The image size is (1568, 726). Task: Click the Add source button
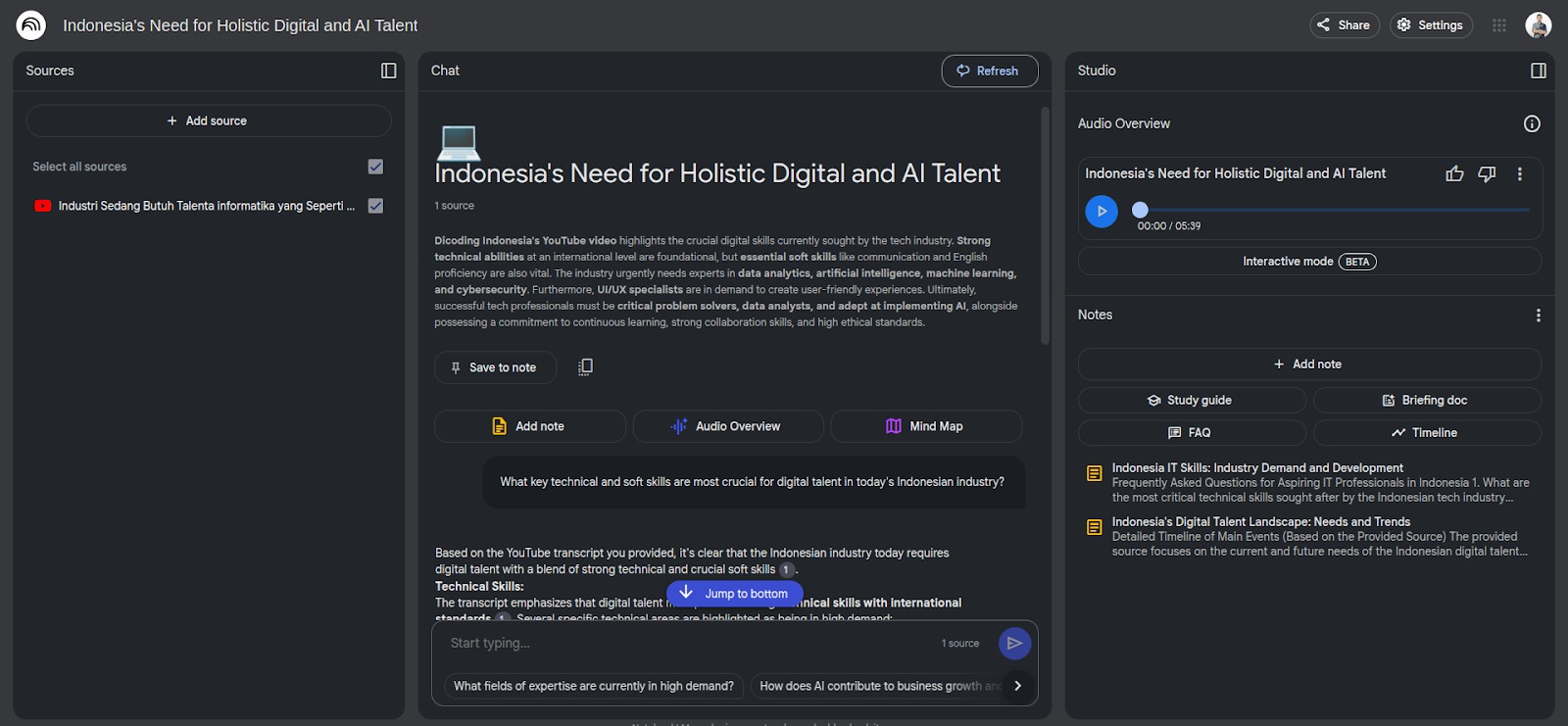click(x=208, y=121)
